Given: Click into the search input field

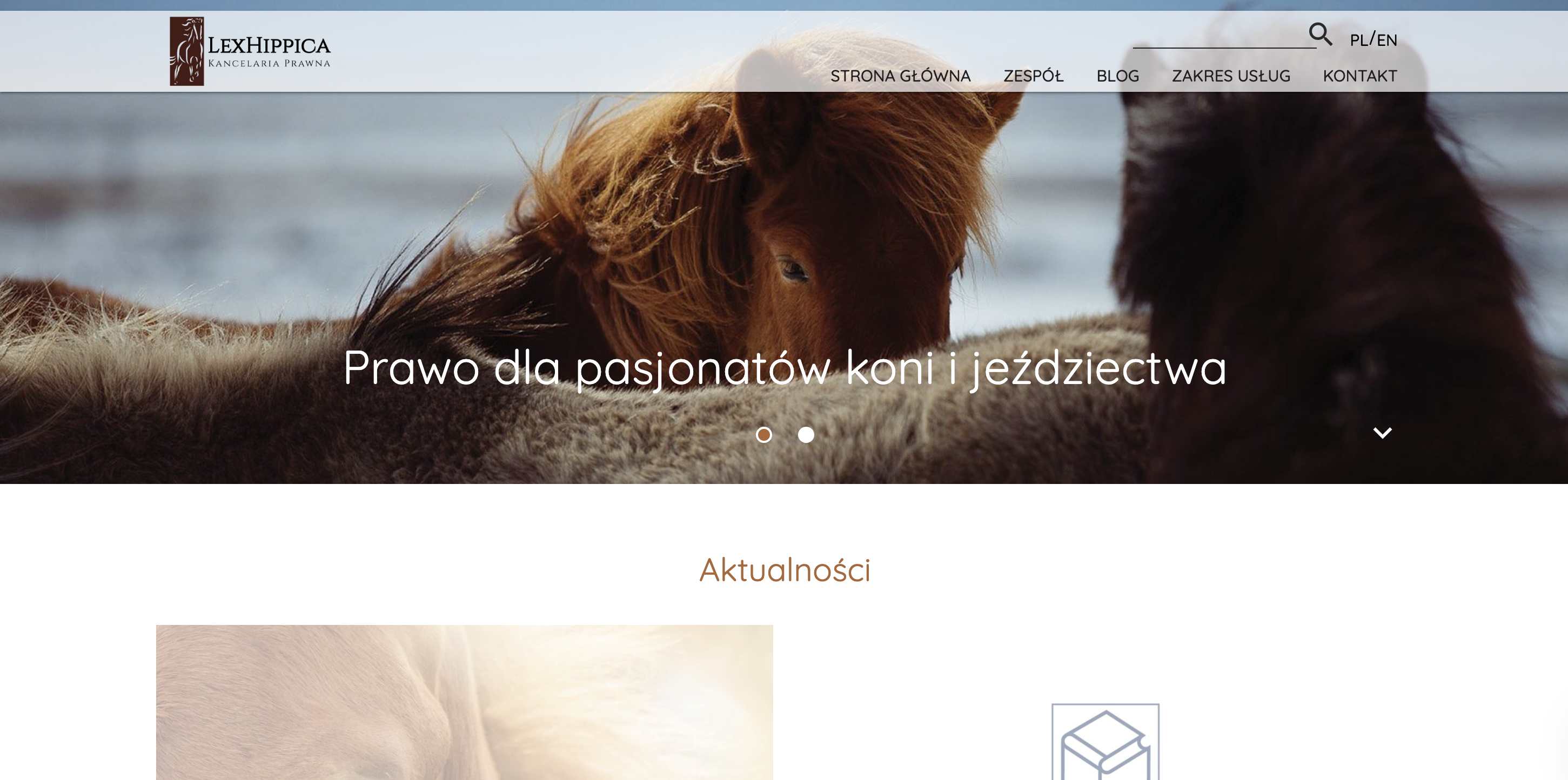Looking at the screenshot, I should (1221, 37).
